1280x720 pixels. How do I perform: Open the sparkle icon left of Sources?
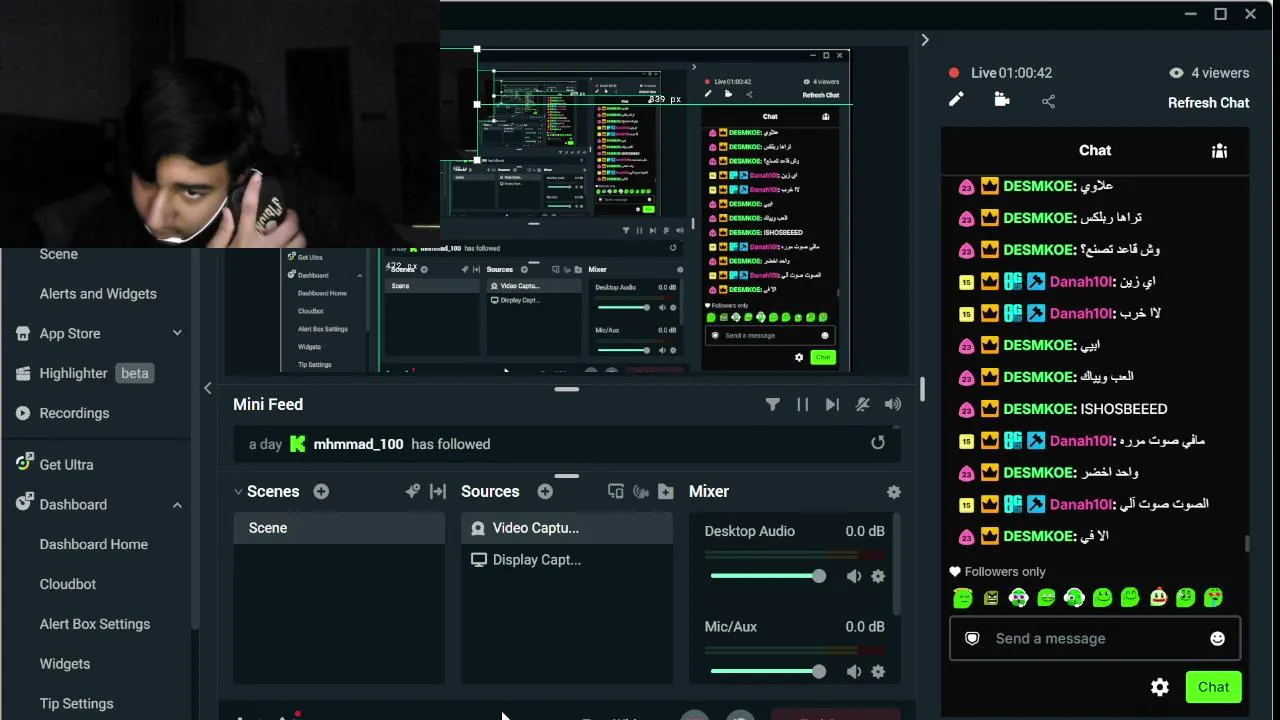coord(412,491)
